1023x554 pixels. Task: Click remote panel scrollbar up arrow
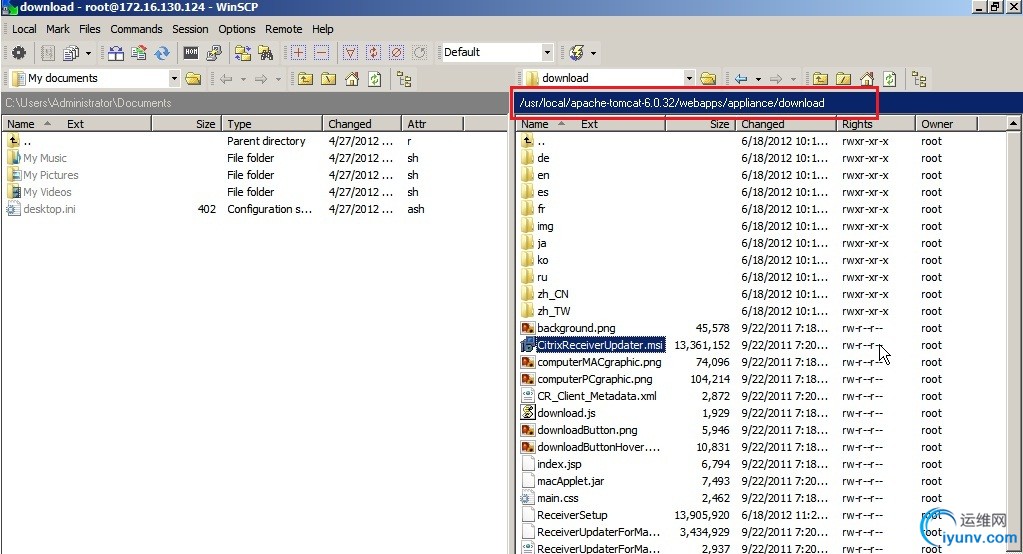coord(1013,123)
